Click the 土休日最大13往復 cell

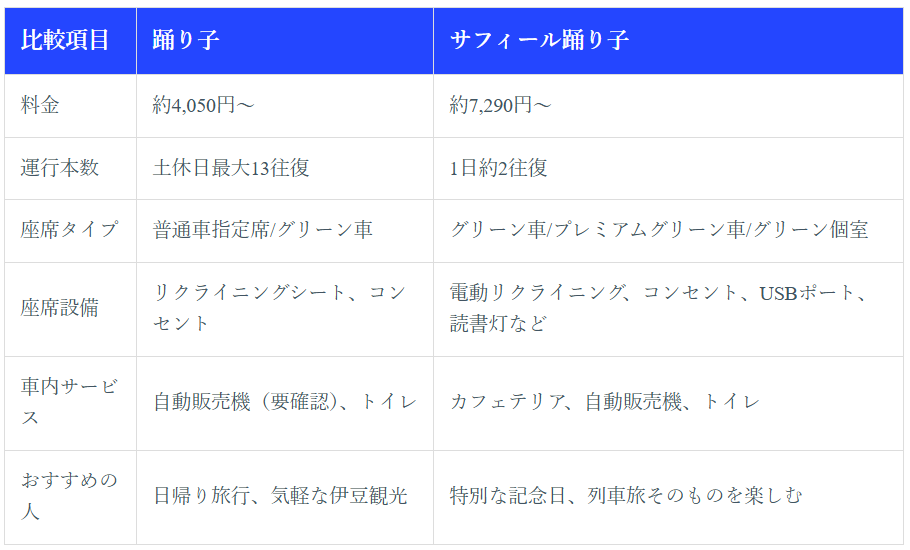(231, 168)
